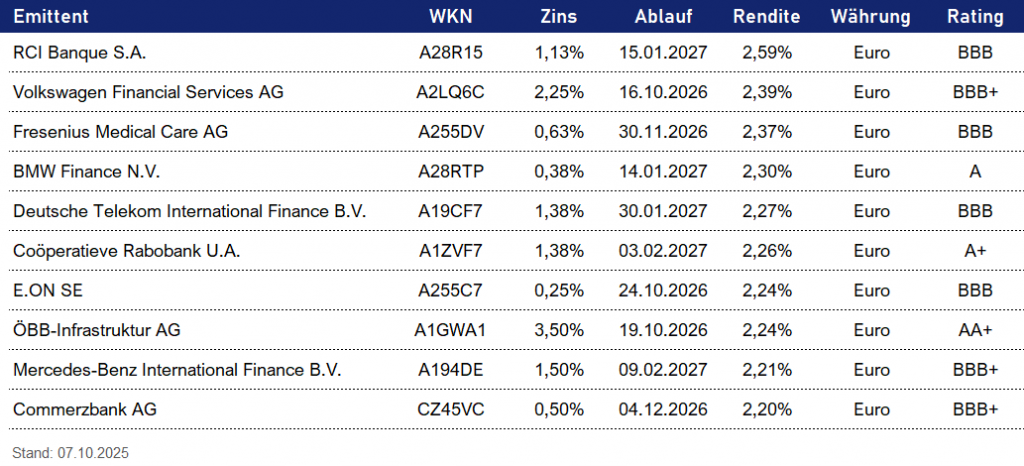
Task: Click the Ablauf column header
Action: click(663, 17)
